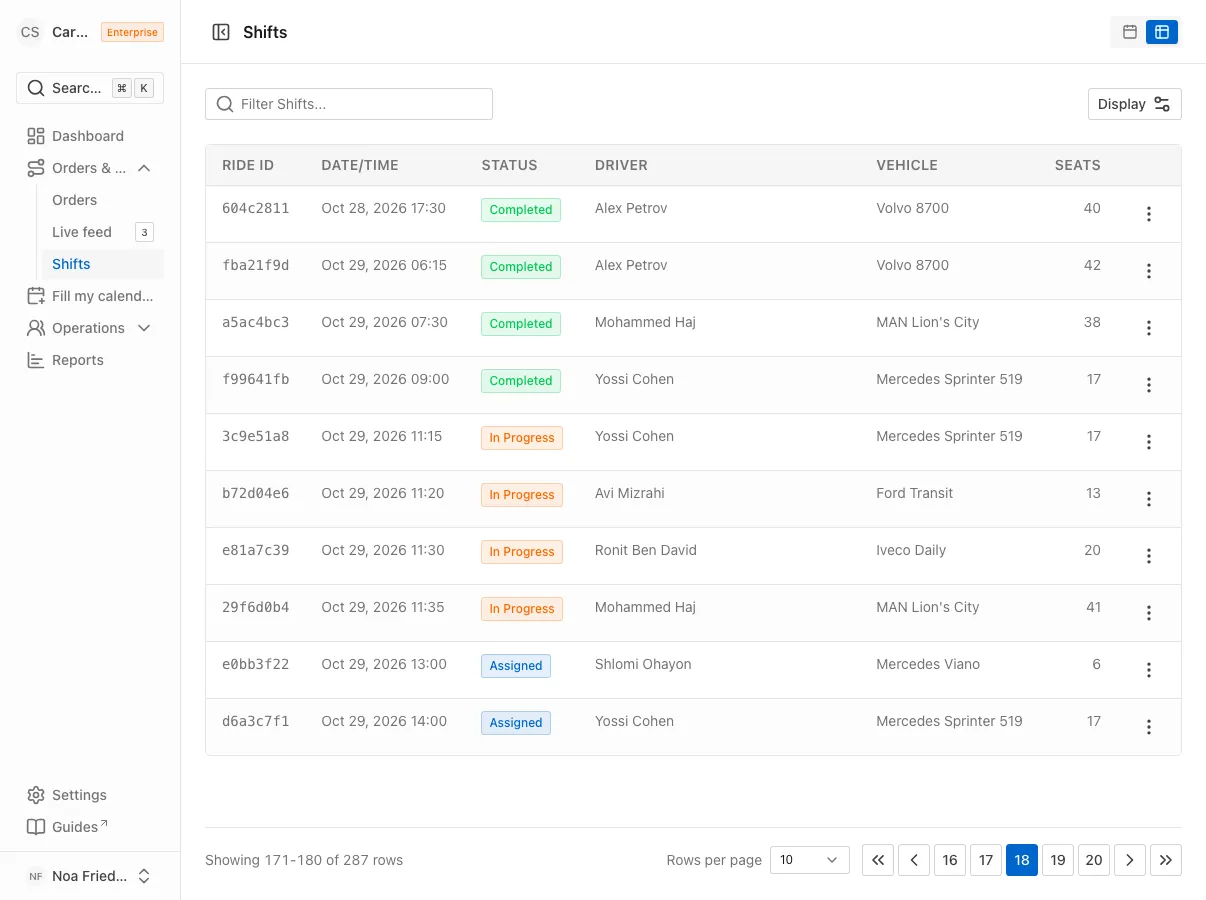Go to page 17
The height and width of the screenshot is (900, 1206).
click(986, 860)
